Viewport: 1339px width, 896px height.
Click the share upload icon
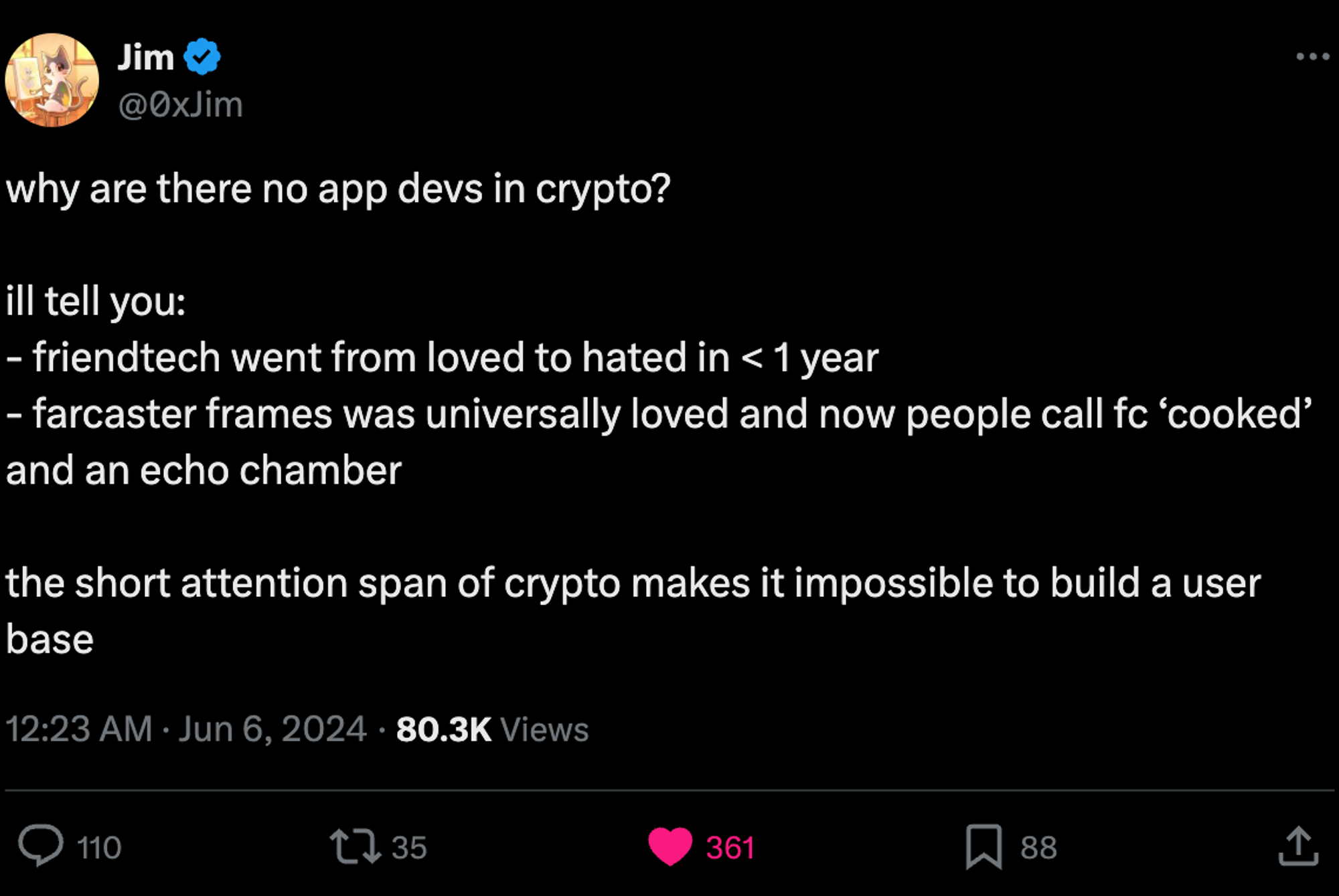click(x=1298, y=846)
